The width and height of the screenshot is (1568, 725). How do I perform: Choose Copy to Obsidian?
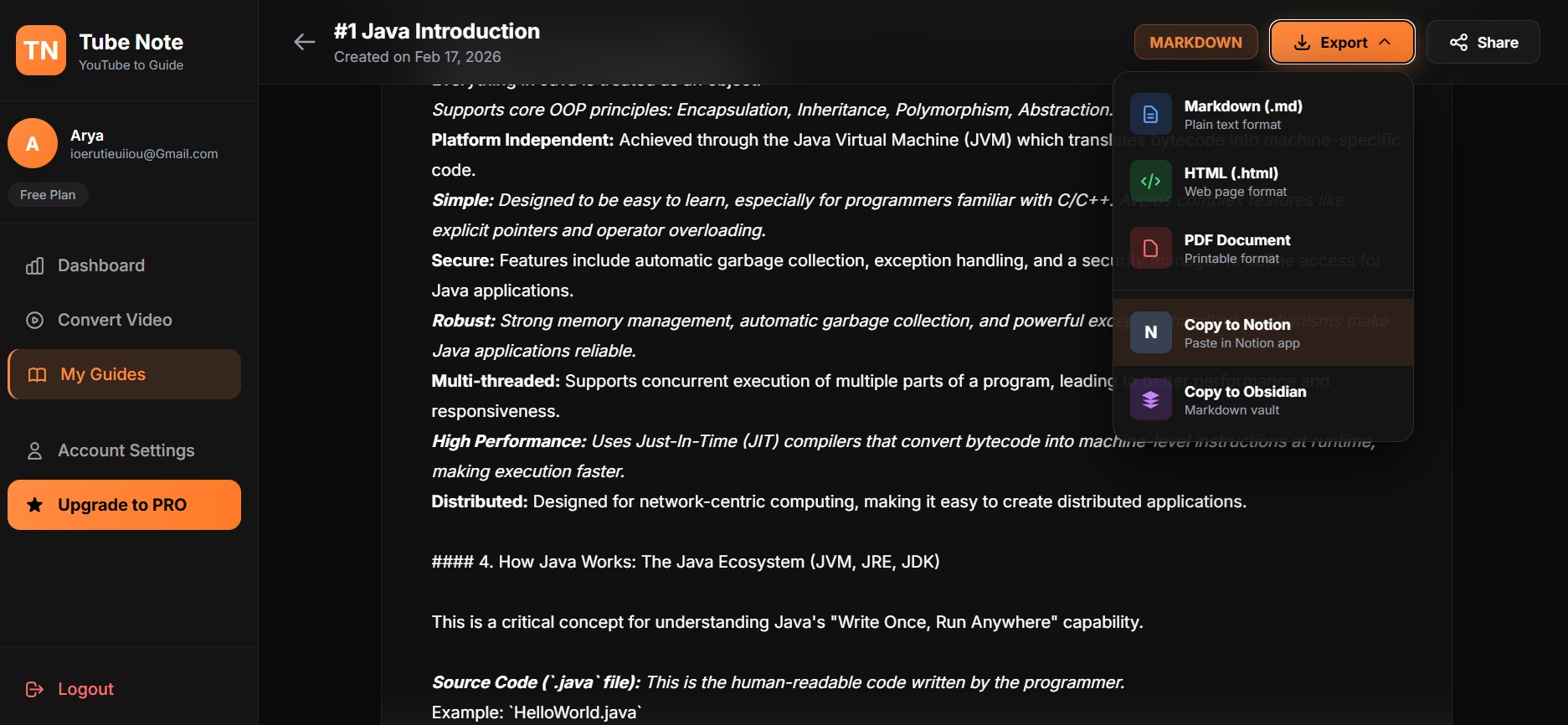pos(1263,399)
